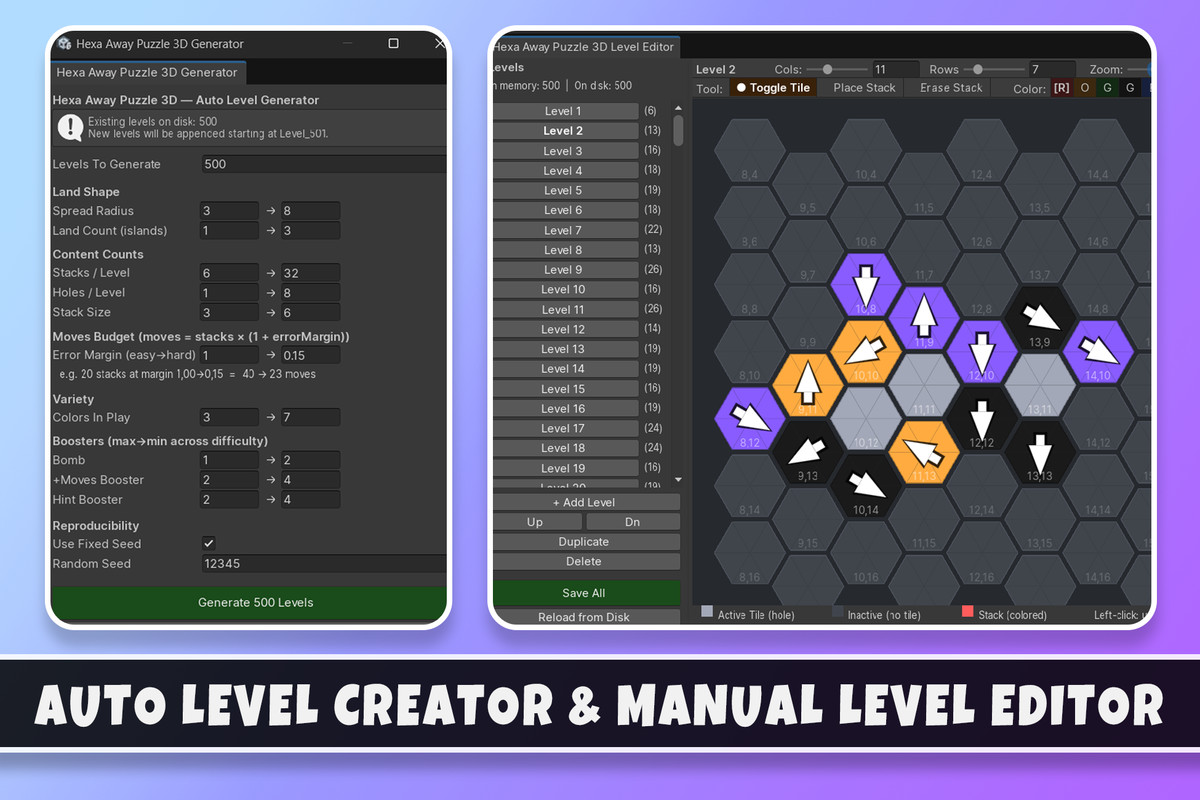Click the warning info icon in Generator window

pyautogui.click(x=70, y=127)
